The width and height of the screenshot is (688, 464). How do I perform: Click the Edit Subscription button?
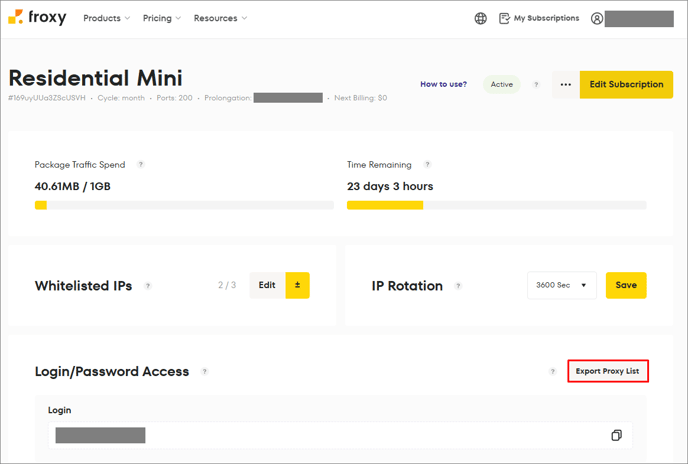pyautogui.click(x=626, y=84)
